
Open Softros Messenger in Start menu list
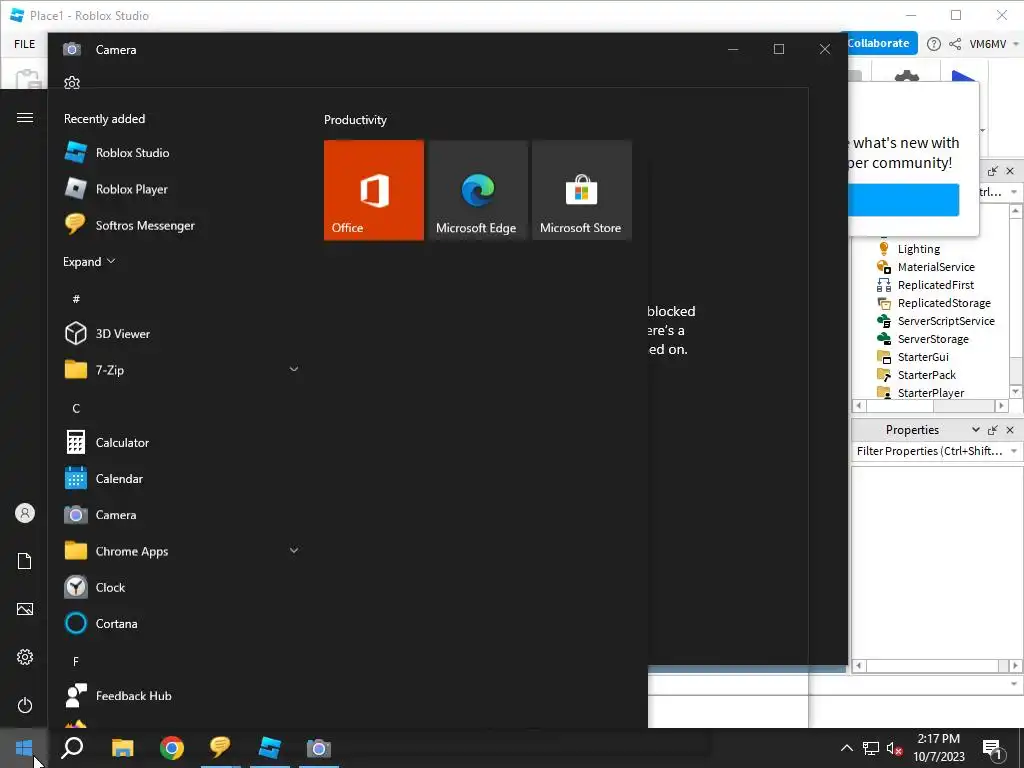tap(181, 225)
